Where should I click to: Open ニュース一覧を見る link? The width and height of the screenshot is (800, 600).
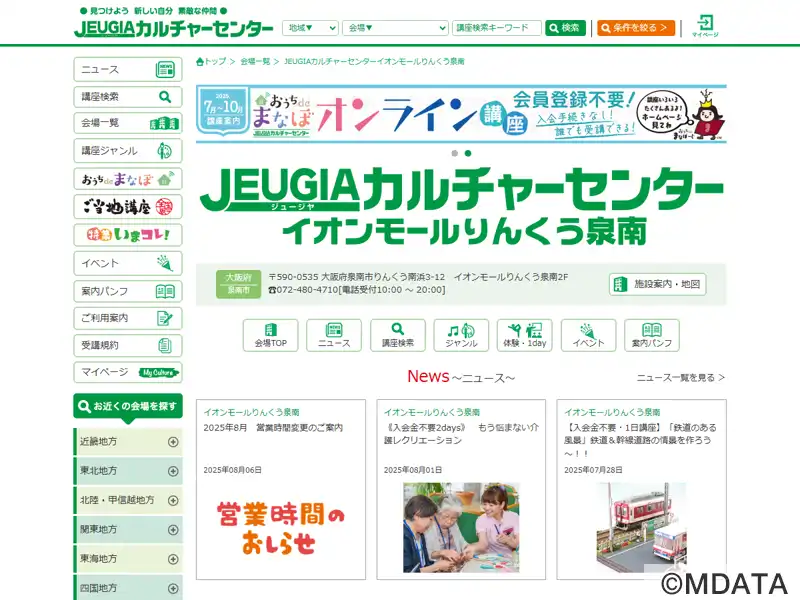(681, 378)
